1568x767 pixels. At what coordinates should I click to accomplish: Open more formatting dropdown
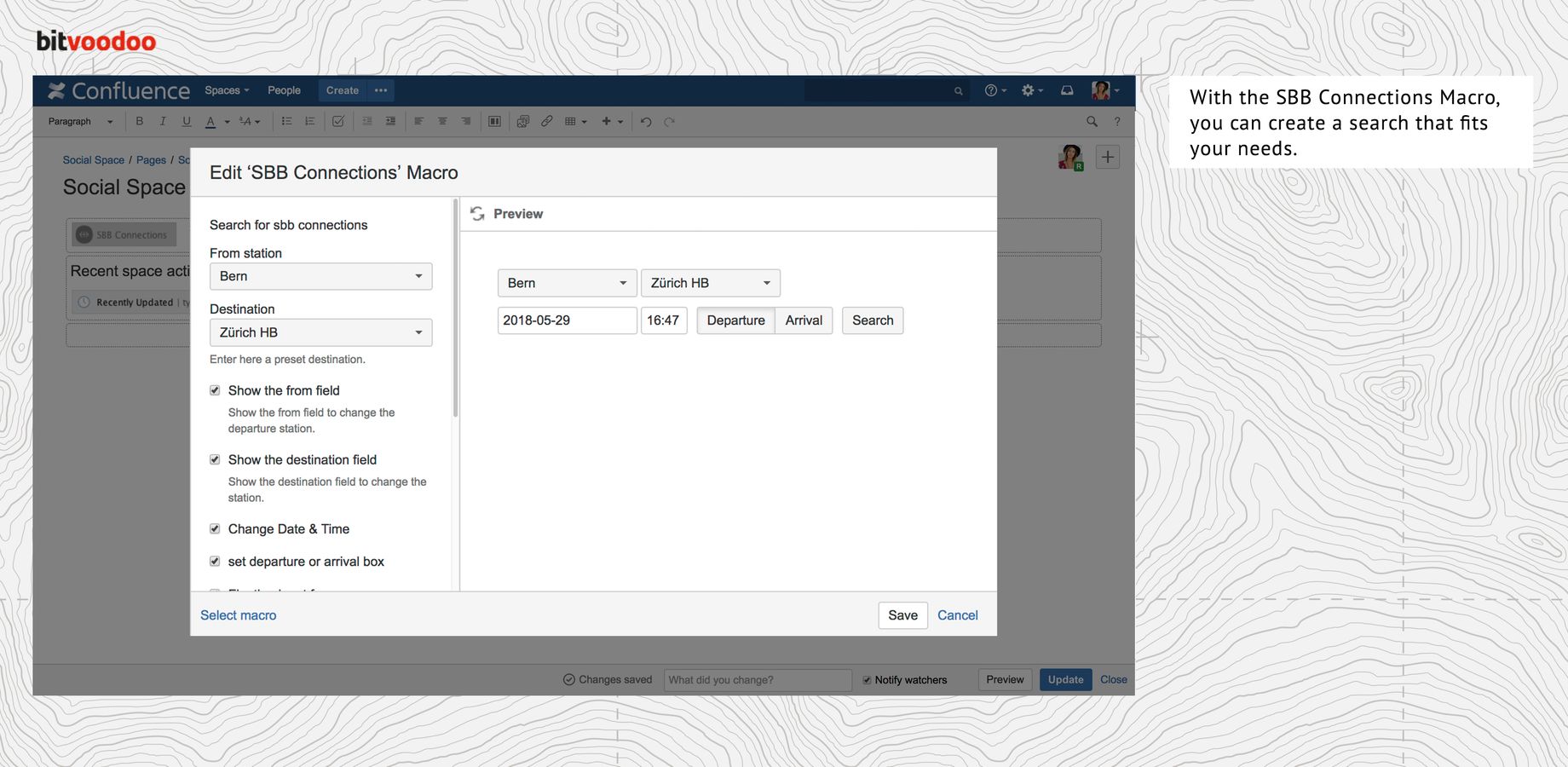coord(250,121)
